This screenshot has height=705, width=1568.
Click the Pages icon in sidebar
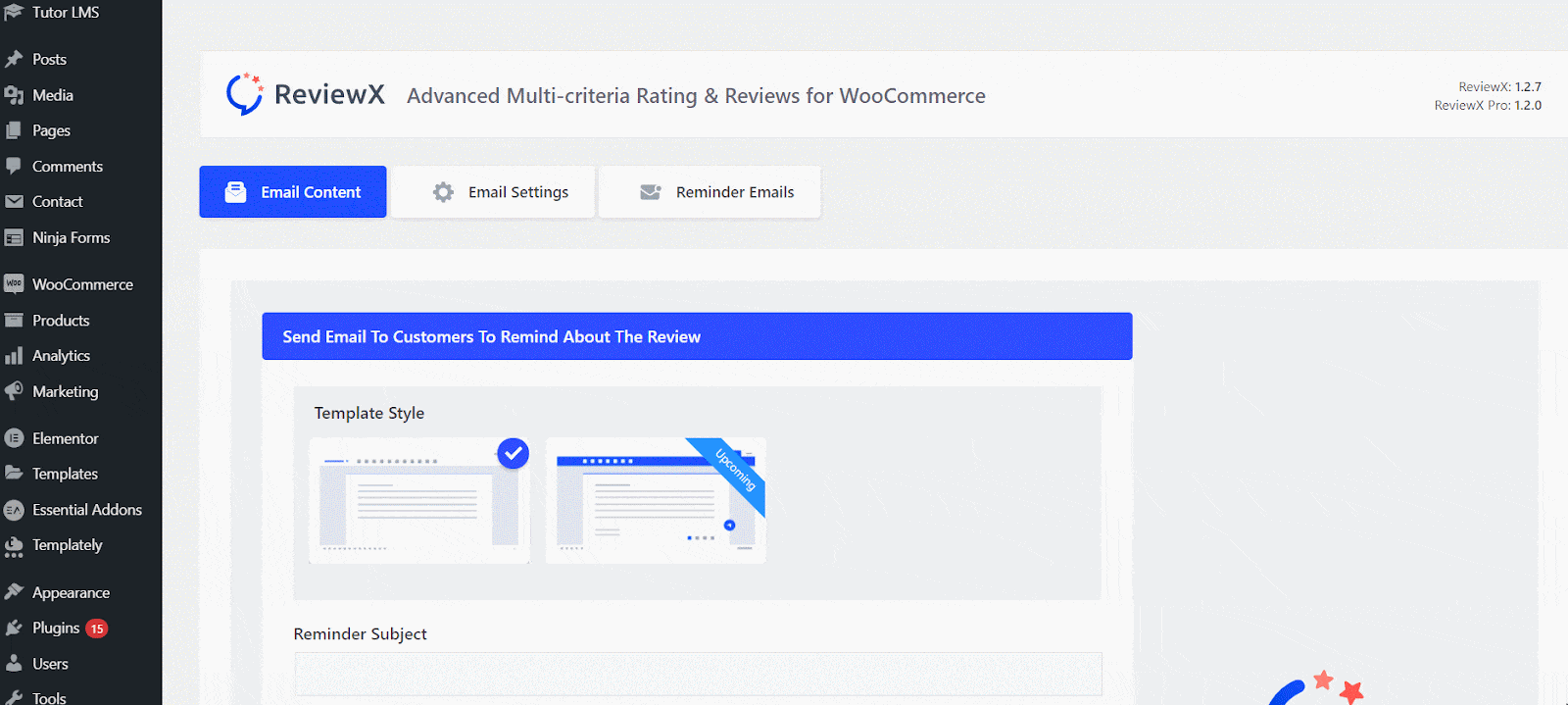point(14,130)
